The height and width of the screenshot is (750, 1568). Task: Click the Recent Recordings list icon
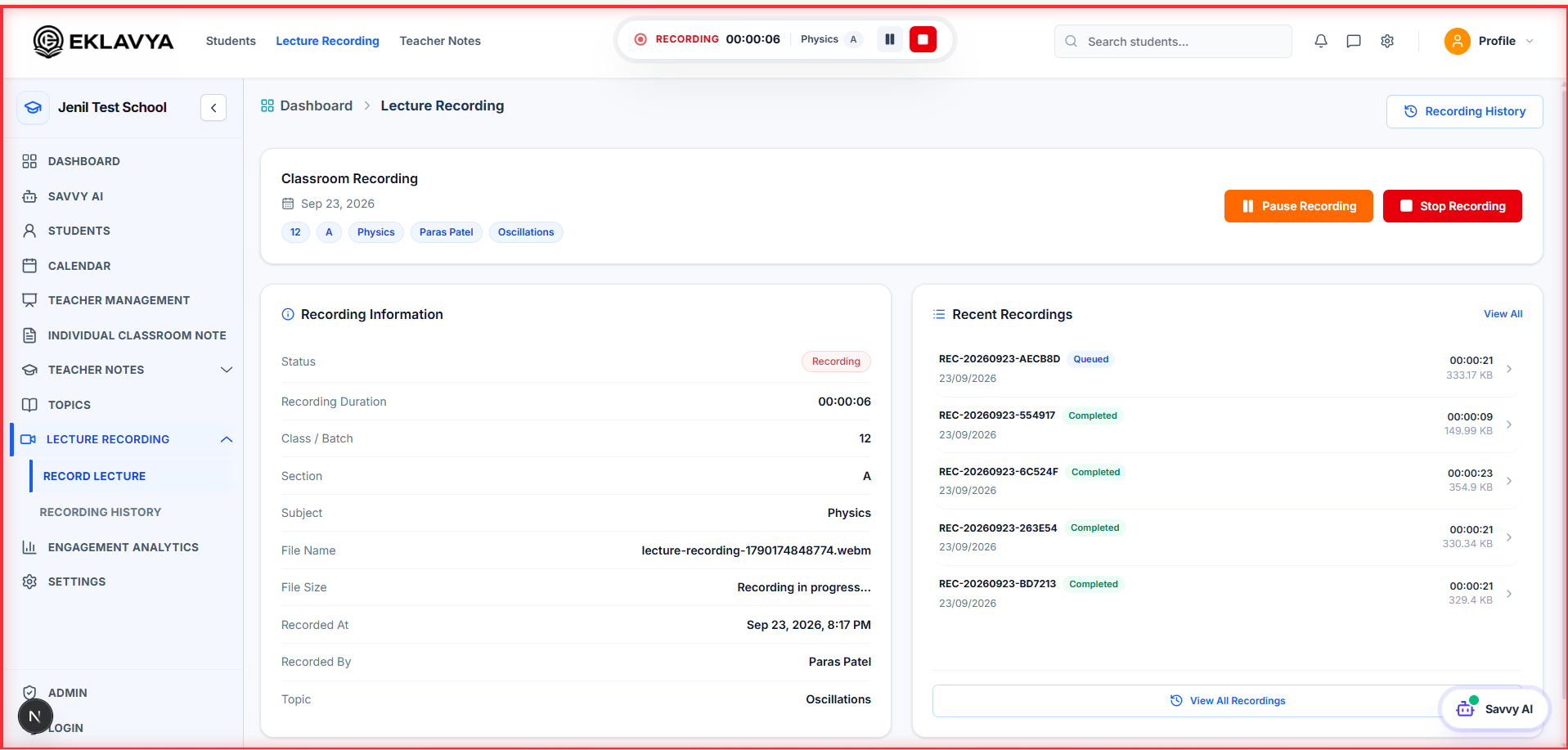(x=939, y=314)
